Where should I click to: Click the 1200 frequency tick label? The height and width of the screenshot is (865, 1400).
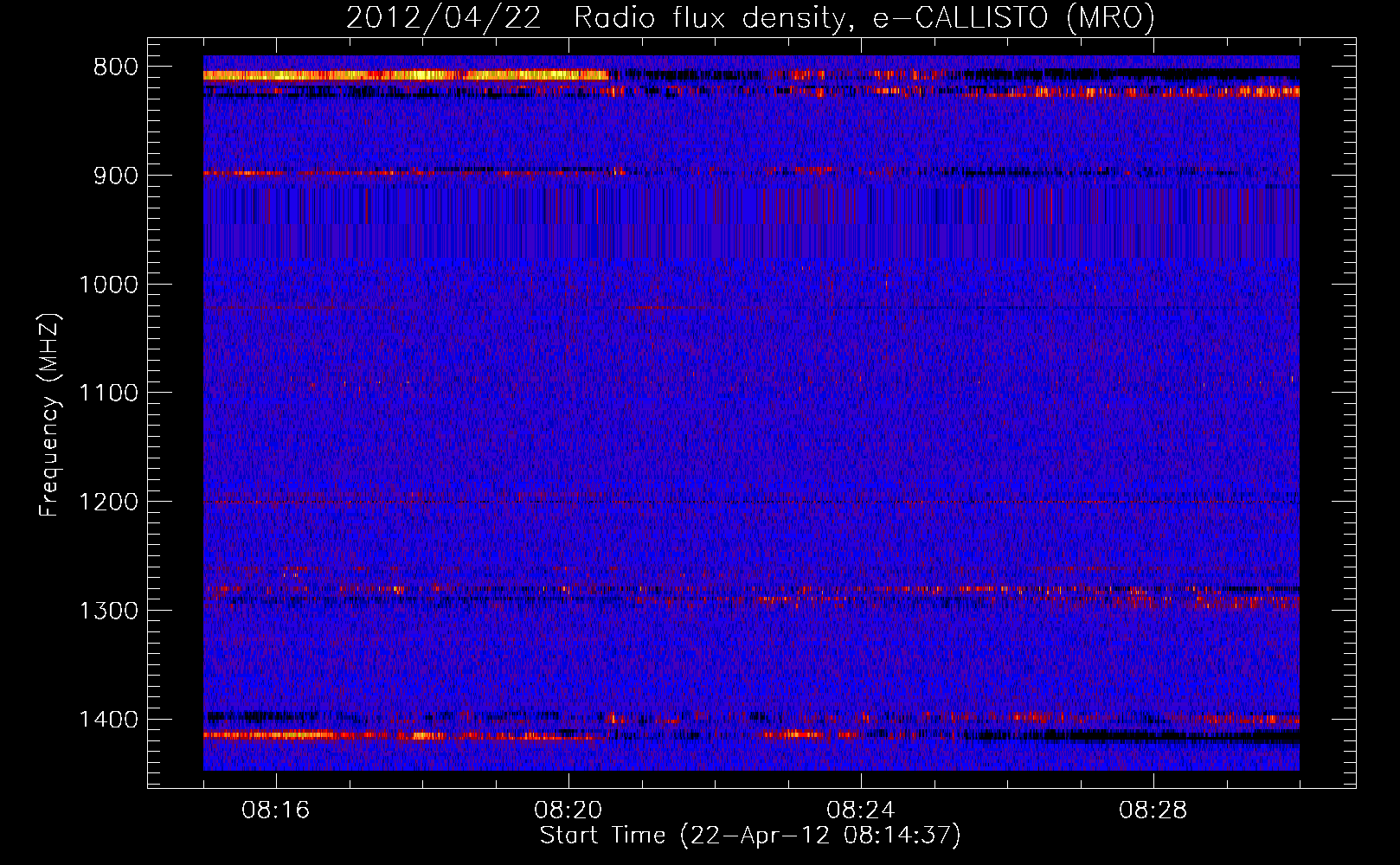108,503
